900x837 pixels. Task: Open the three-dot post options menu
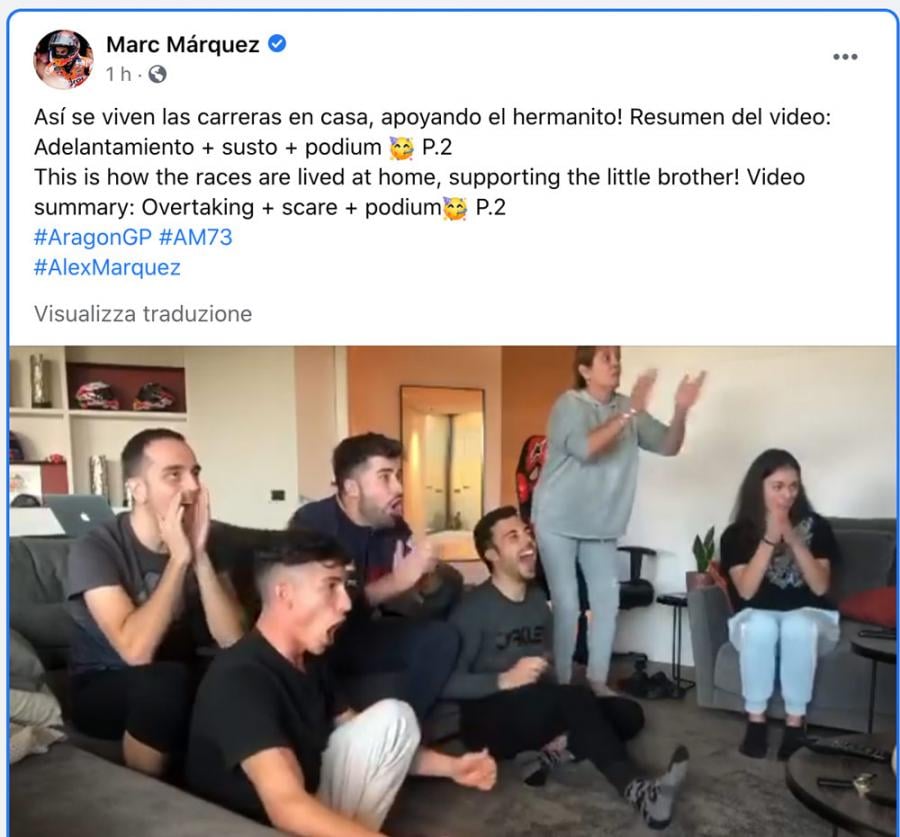[845, 56]
